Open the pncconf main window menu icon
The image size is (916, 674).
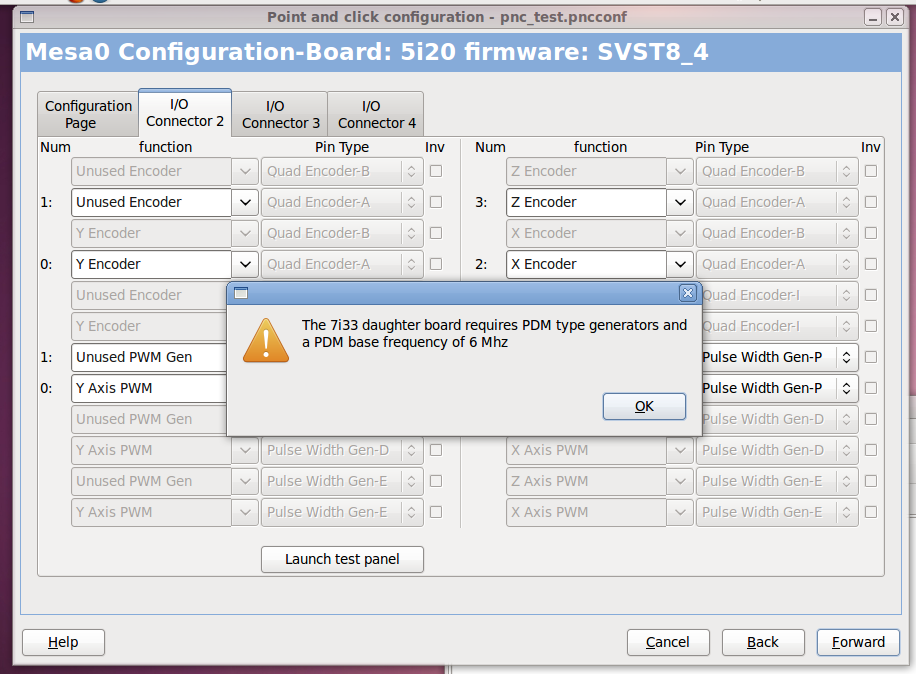(27, 17)
